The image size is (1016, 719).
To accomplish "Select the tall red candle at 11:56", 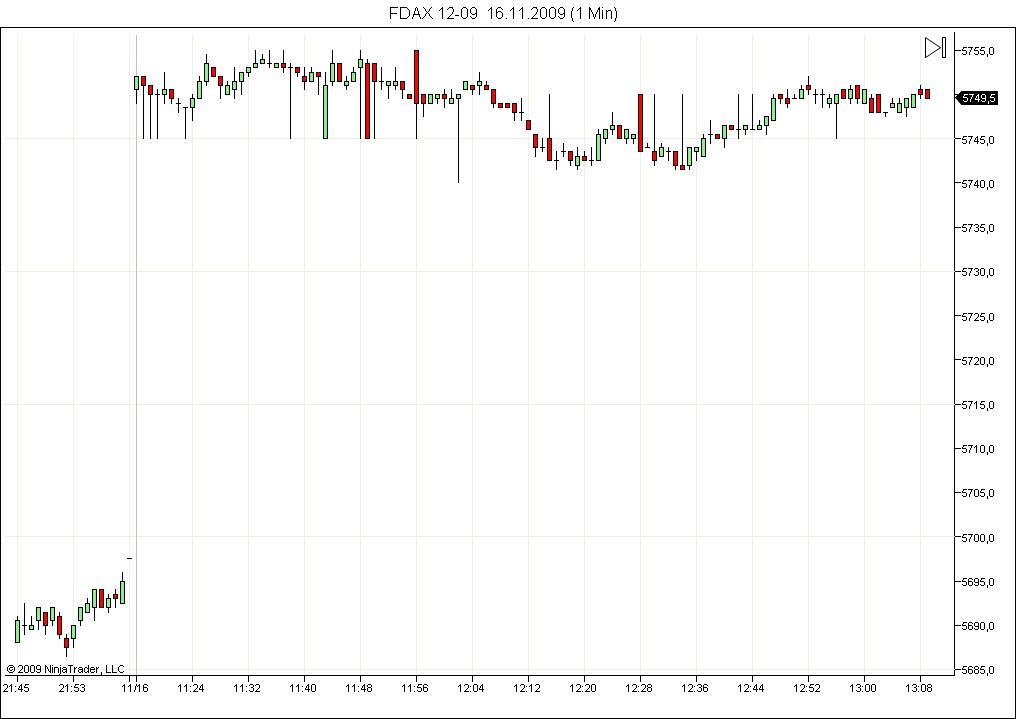I will click(417, 76).
